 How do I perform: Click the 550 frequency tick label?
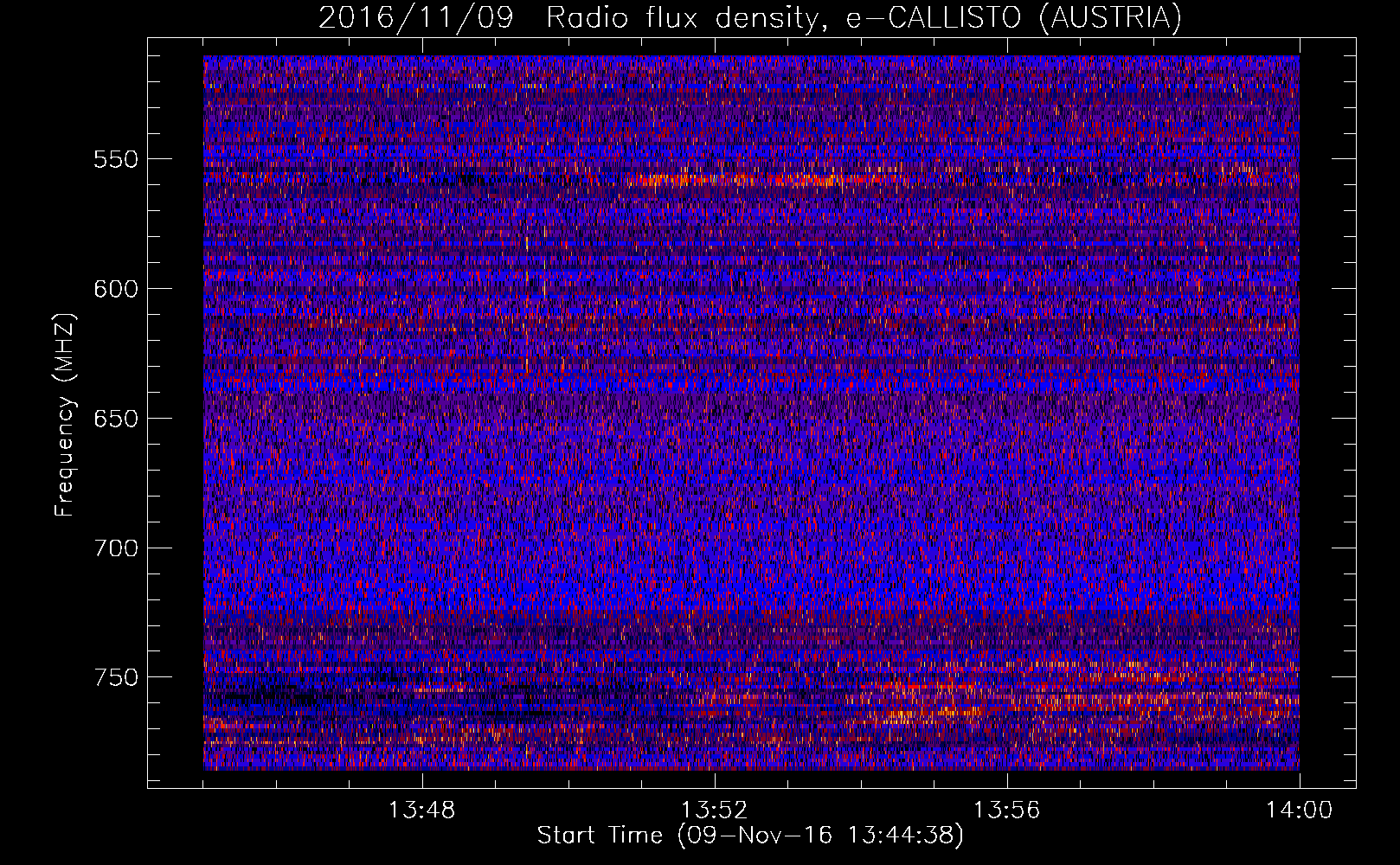point(115,159)
